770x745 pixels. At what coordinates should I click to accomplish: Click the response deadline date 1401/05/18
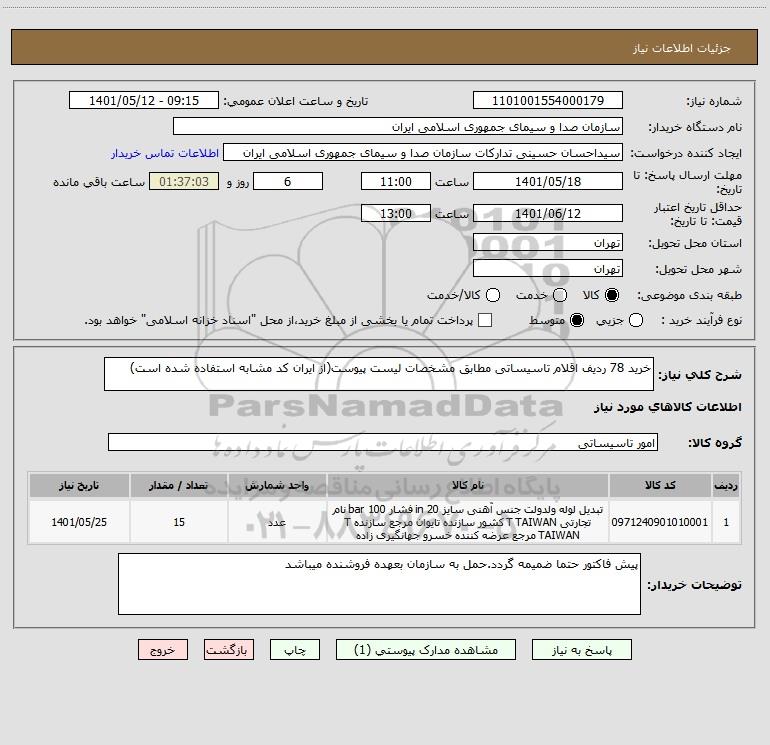548,181
